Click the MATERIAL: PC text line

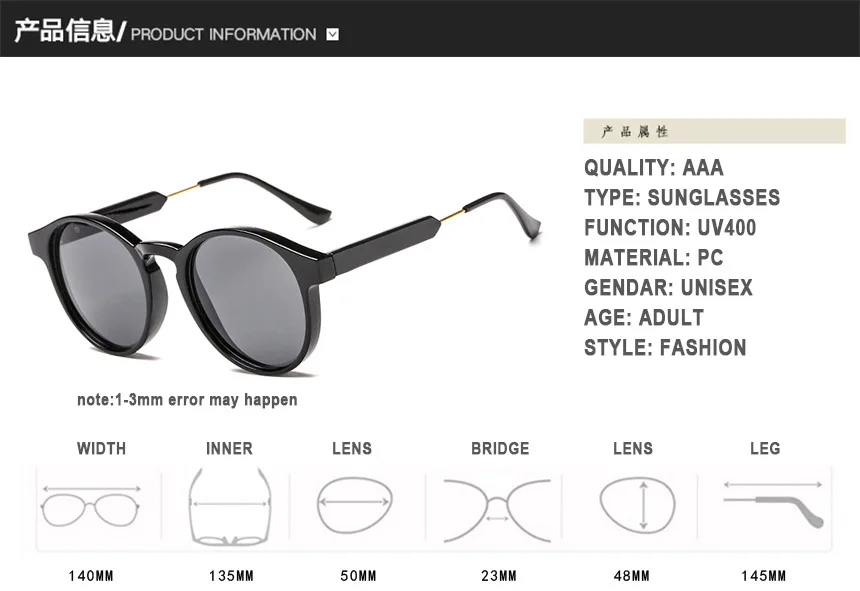[x=653, y=258]
